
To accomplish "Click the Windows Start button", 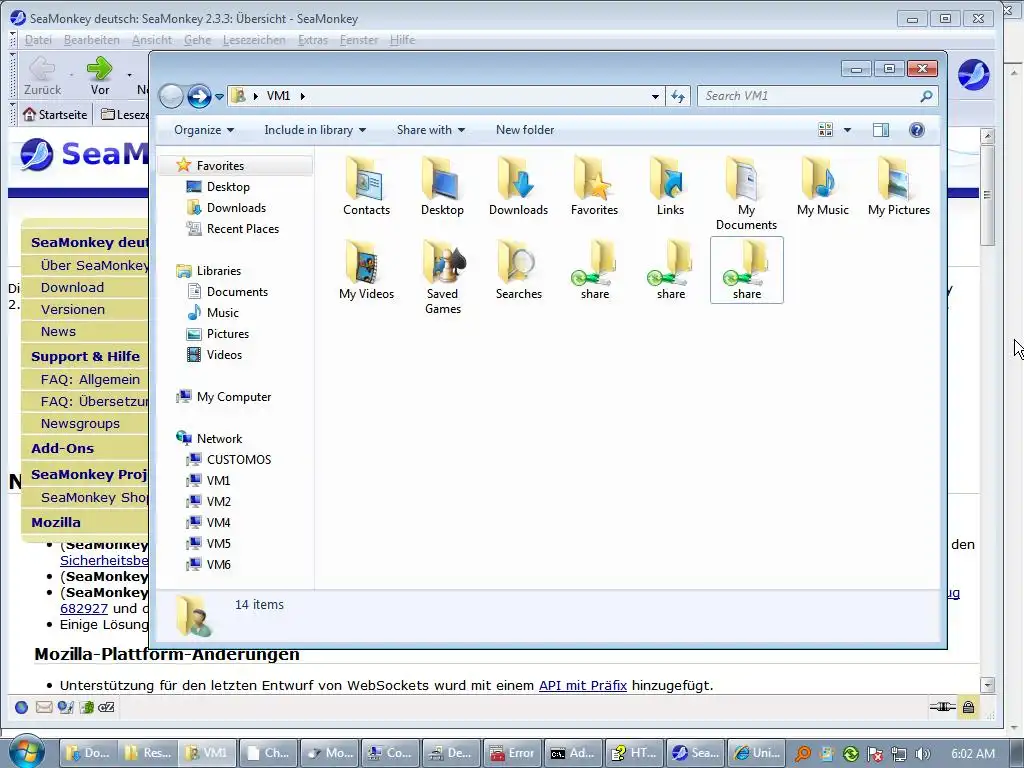I will [27, 752].
